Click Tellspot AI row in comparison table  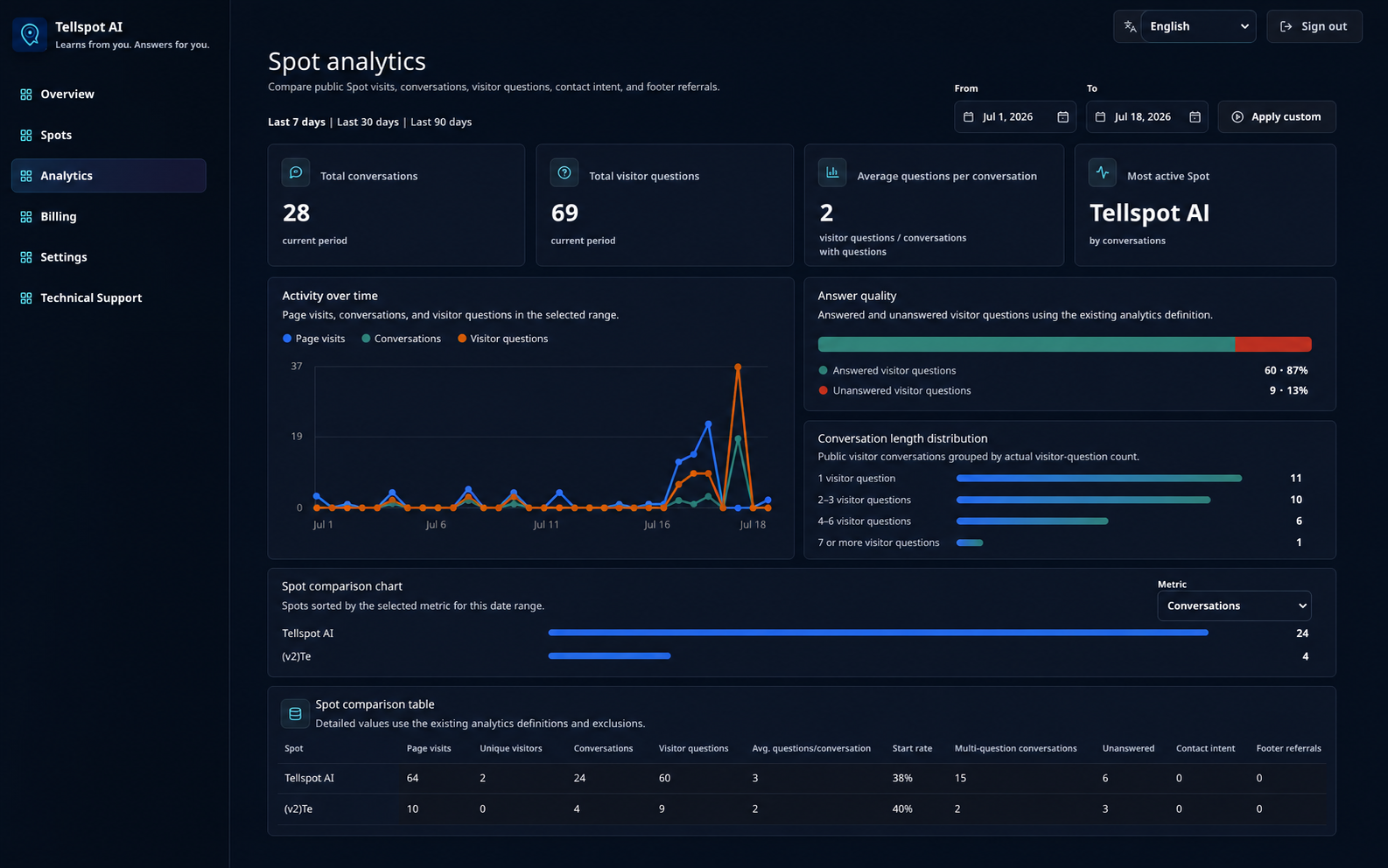click(x=802, y=779)
